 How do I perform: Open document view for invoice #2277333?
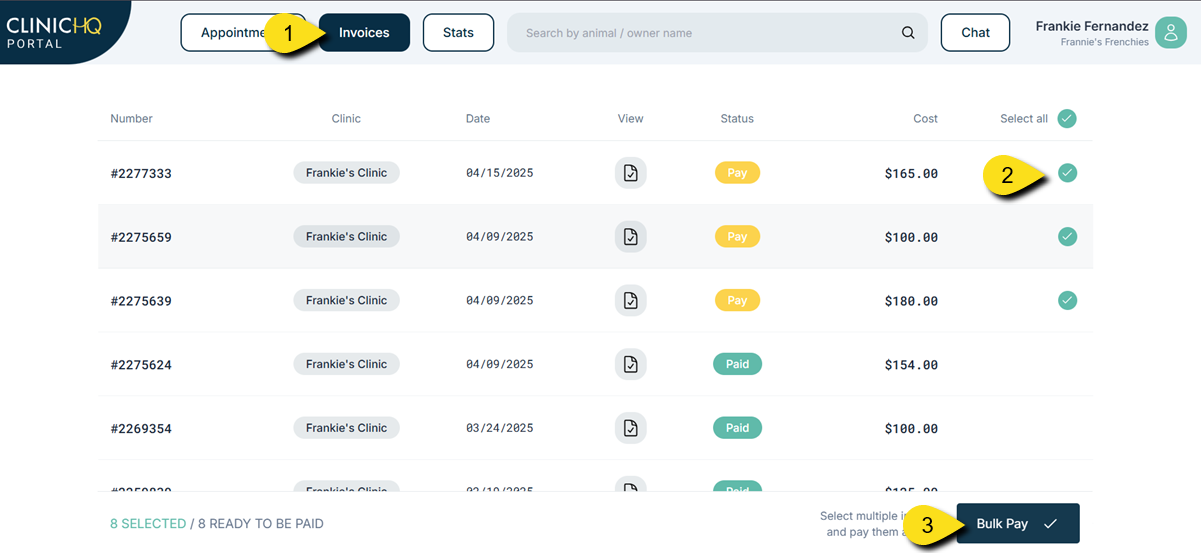tap(630, 173)
